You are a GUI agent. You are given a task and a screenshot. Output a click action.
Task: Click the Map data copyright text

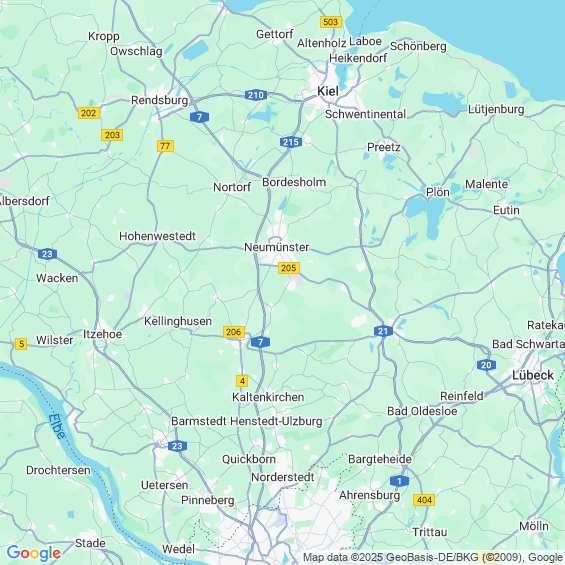[x=433, y=557]
